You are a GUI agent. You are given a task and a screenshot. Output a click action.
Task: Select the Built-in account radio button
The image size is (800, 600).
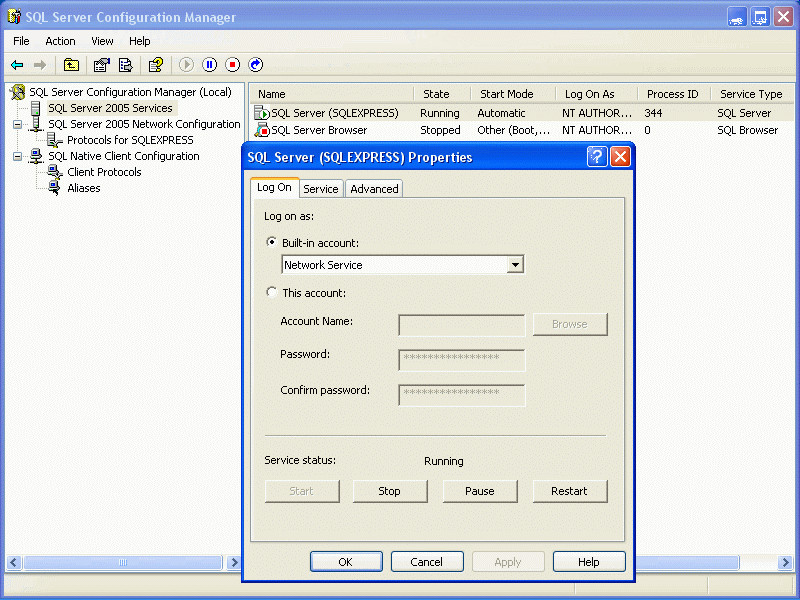272,243
